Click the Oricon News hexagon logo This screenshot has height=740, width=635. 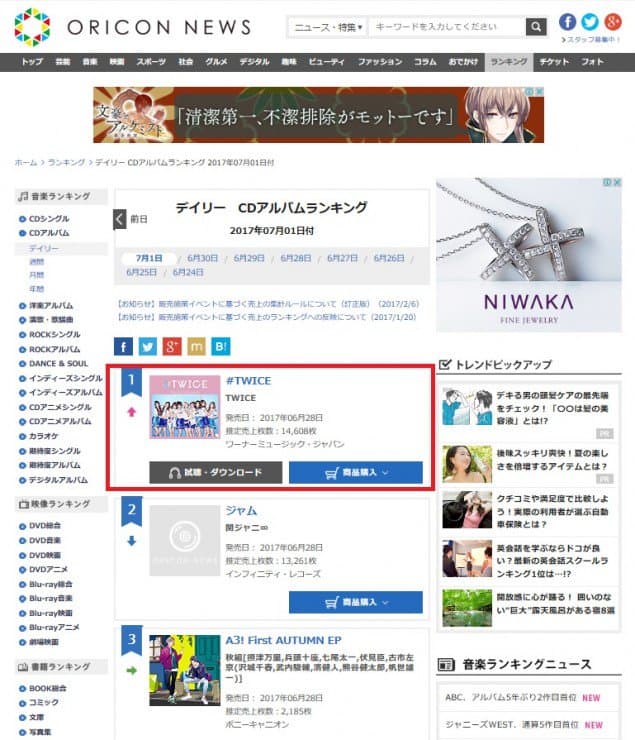pyautogui.click(x=32, y=27)
